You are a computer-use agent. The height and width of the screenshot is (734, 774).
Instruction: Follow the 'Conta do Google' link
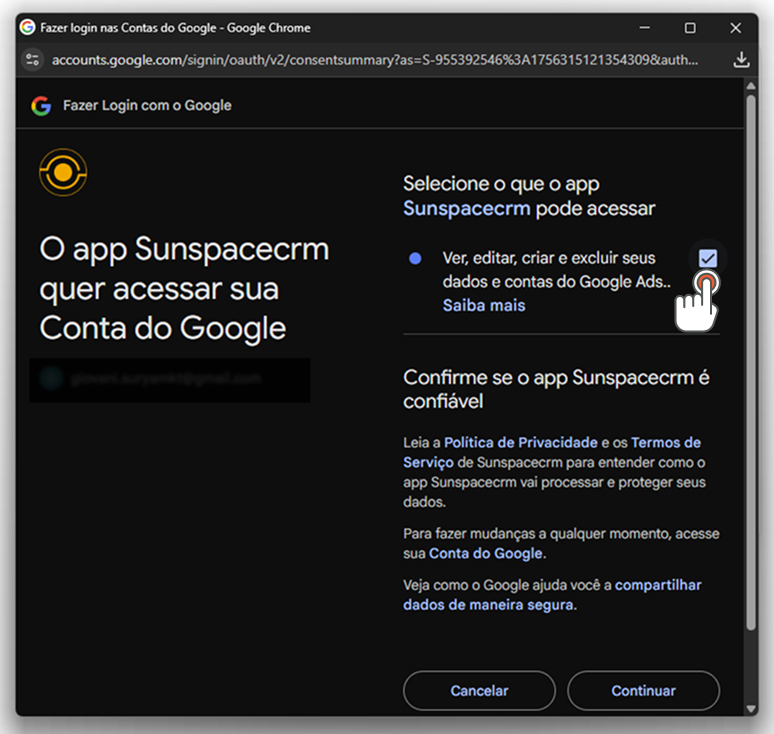[x=486, y=553]
